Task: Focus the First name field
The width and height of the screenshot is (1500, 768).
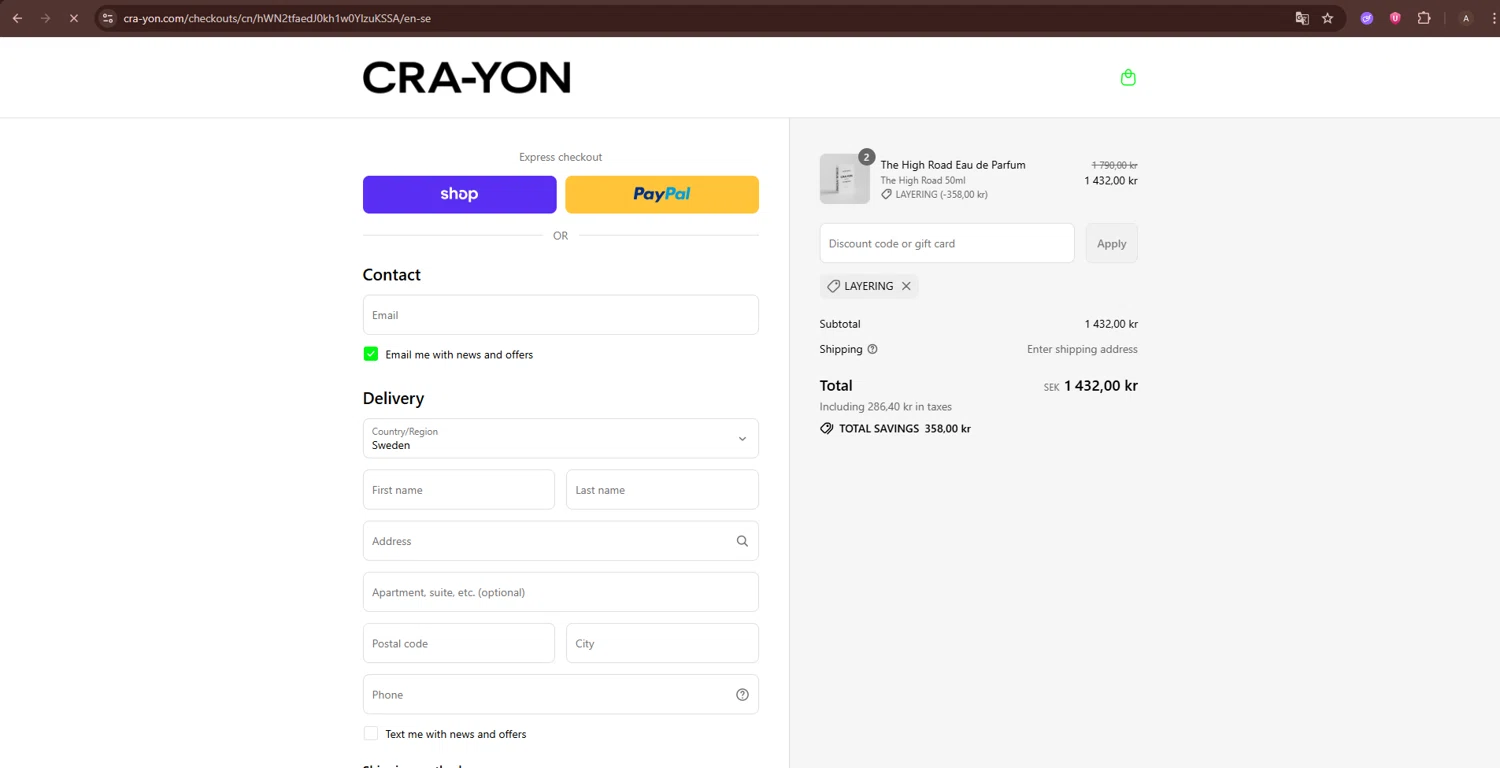Action: coord(458,490)
